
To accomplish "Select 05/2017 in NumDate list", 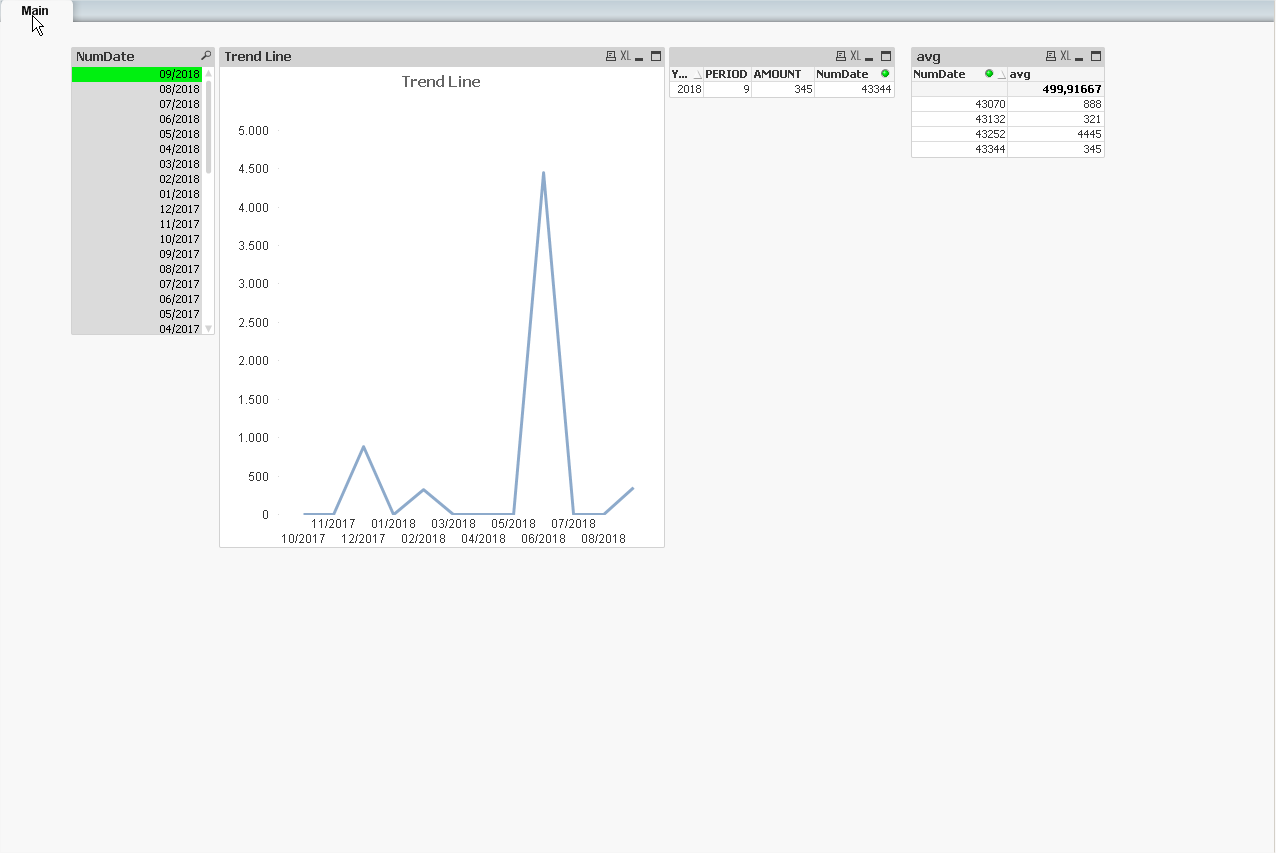I will tap(137, 314).
